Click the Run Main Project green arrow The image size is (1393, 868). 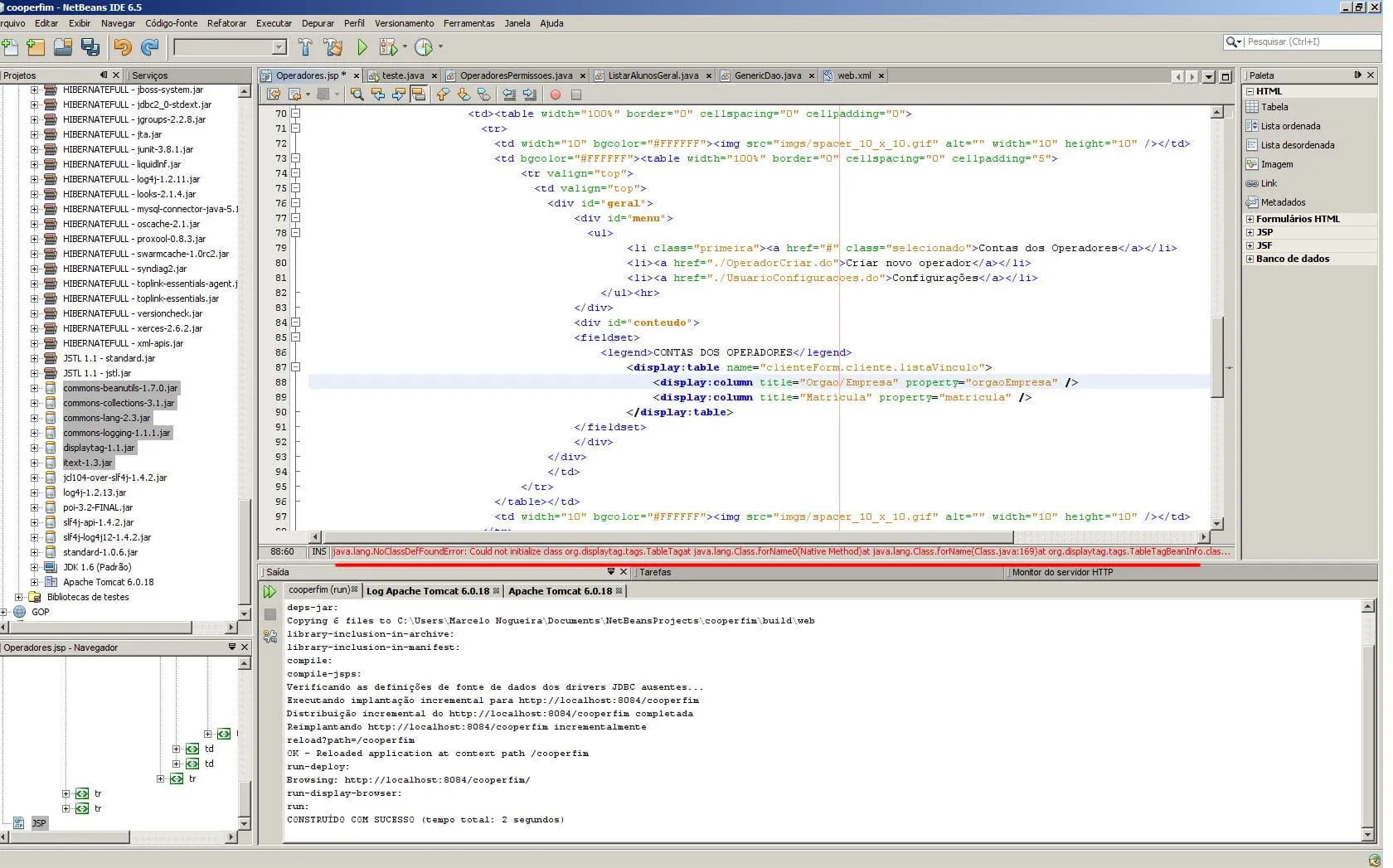(x=362, y=47)
